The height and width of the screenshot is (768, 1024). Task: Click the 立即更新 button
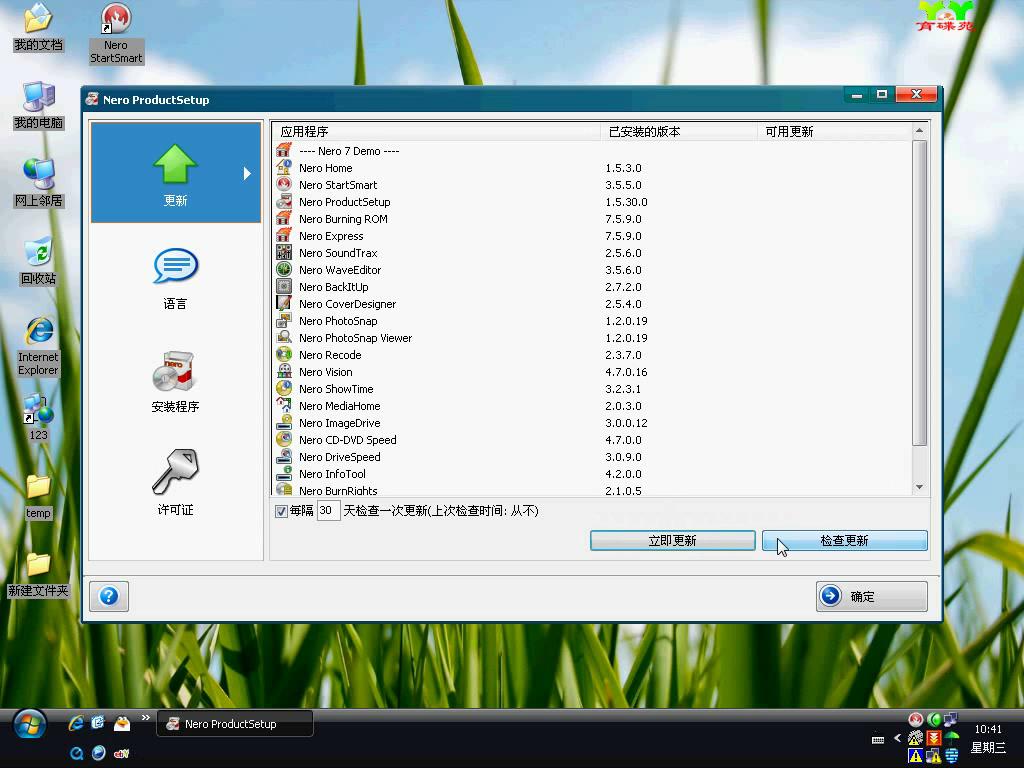pos(673,541)
